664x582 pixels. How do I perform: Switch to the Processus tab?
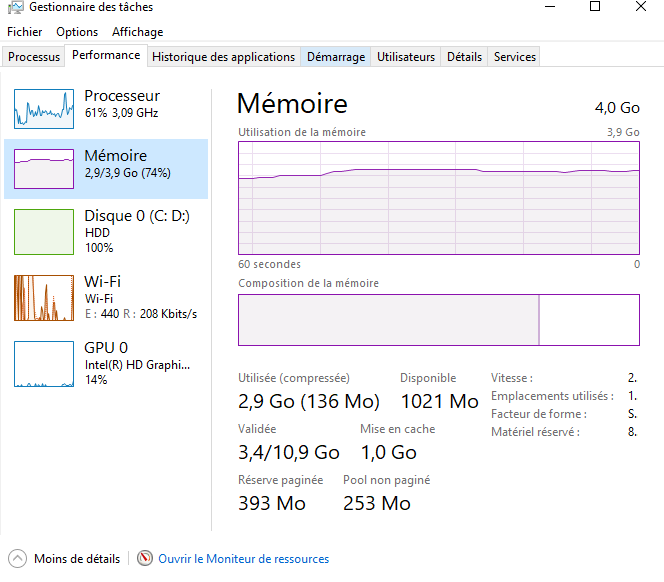(34, 57)
